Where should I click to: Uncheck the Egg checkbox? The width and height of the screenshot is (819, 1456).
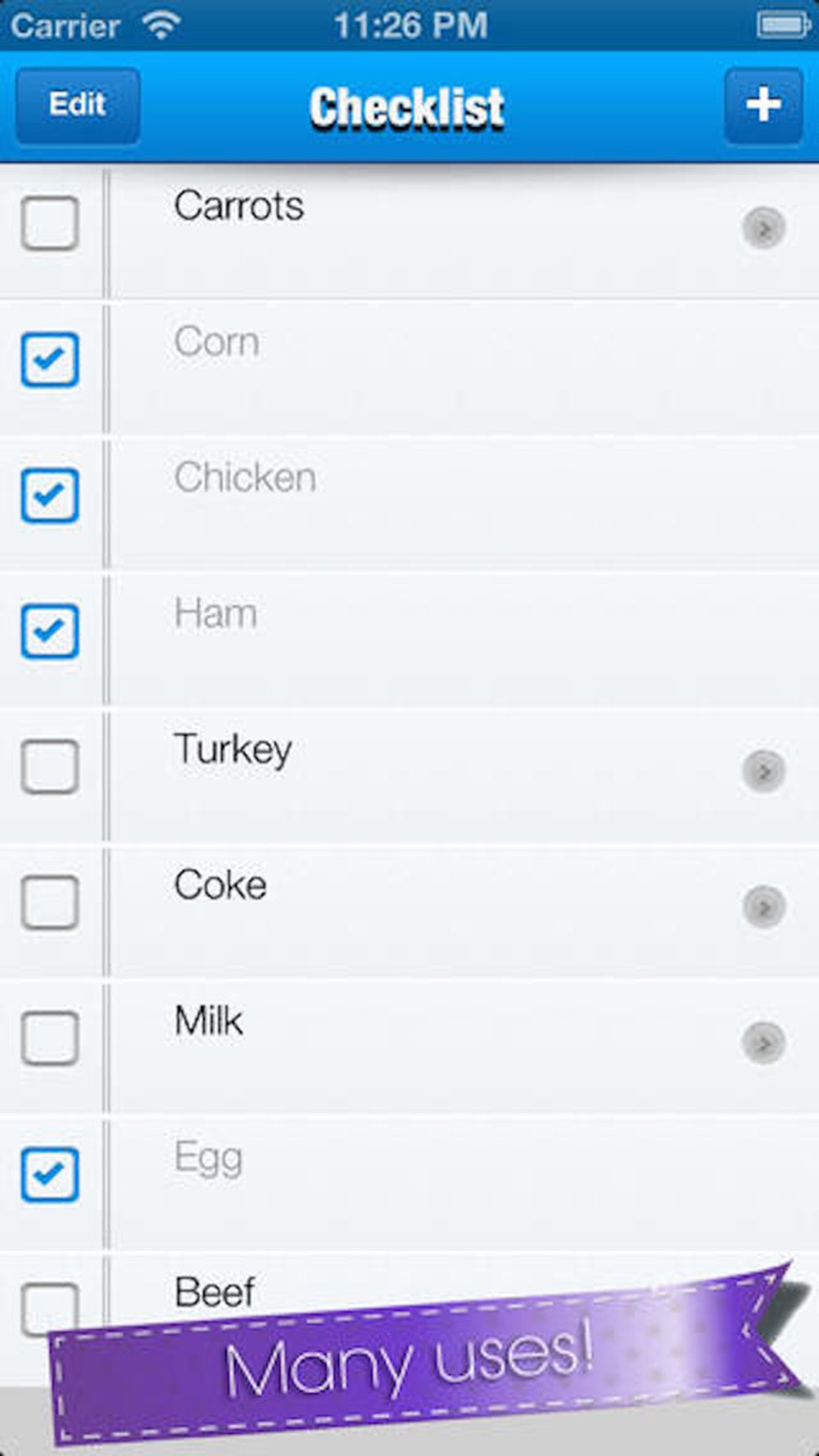50,1174
